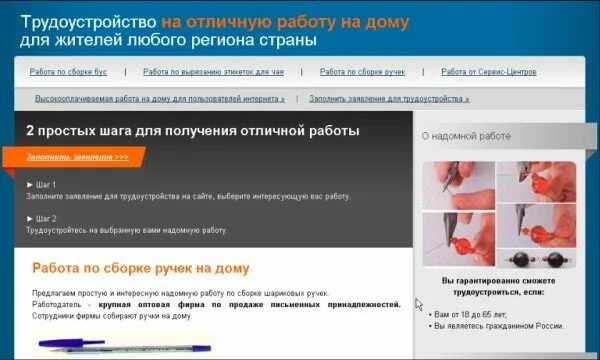This screenshot has height=360, width=600.
Task: Click bold text 'крупная оптовая фирма'
Action: point(152,305)
